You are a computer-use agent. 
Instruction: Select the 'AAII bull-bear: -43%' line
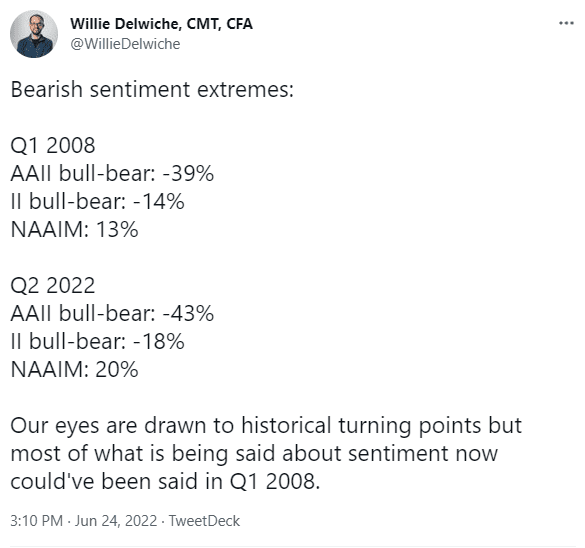tap(112, 313)
